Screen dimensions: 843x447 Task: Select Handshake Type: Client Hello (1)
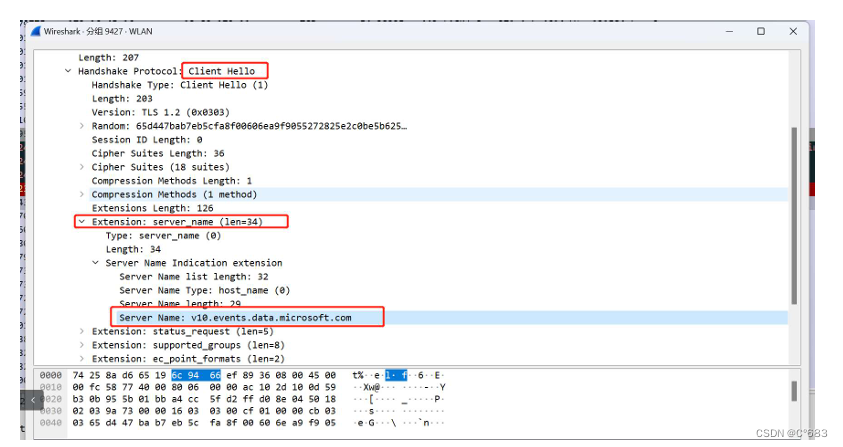pyautogui.click(x=180, y=85)
